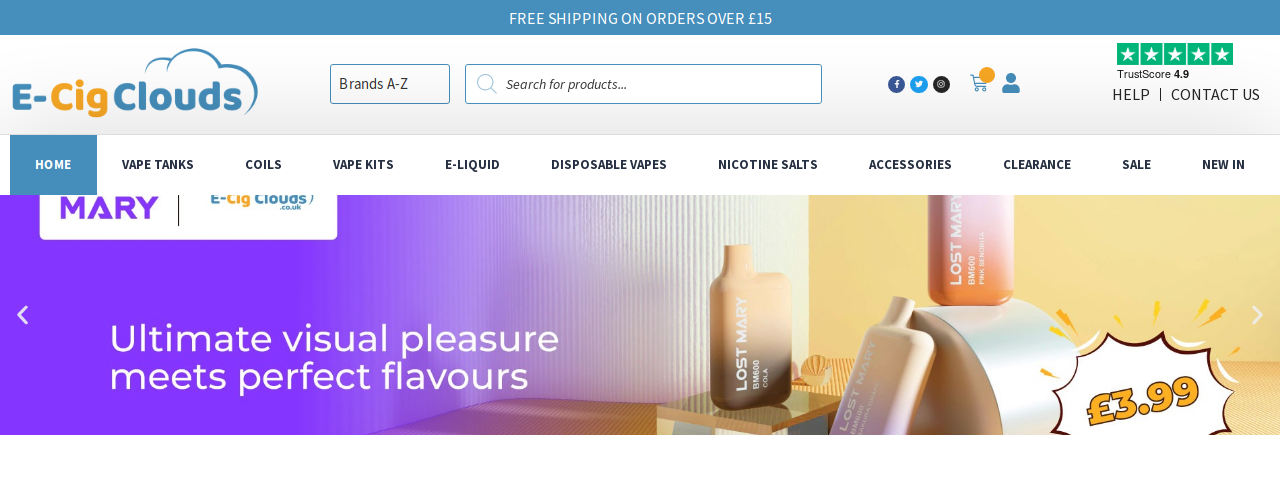Open the Clearance section

[x=1037, y=165]
